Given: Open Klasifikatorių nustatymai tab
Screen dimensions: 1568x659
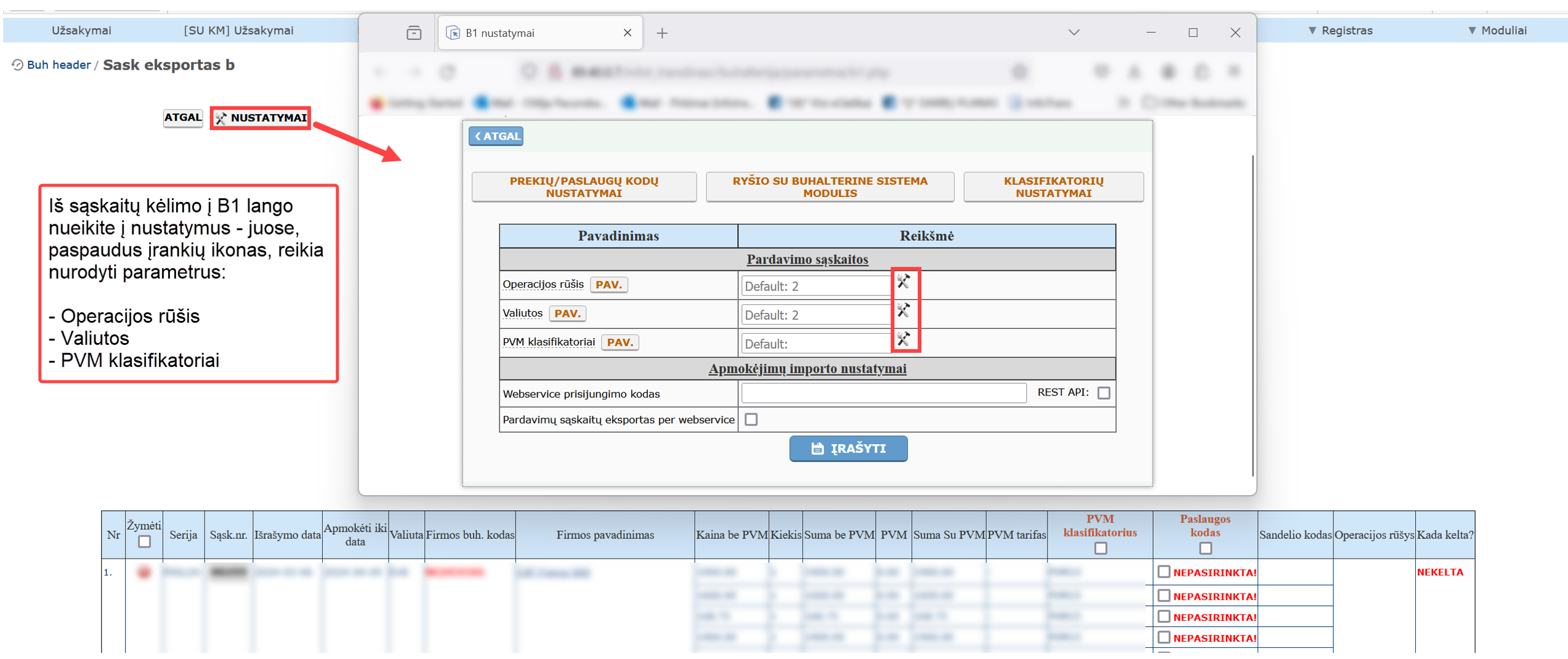Looking at the screenshot, I should coord(1053,187).
